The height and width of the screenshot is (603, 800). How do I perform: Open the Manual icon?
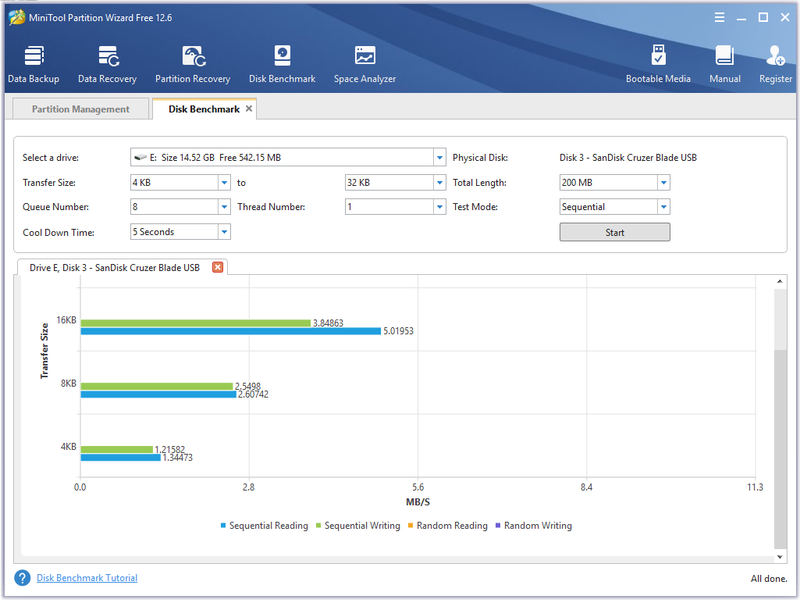click(x=724, y=64)
